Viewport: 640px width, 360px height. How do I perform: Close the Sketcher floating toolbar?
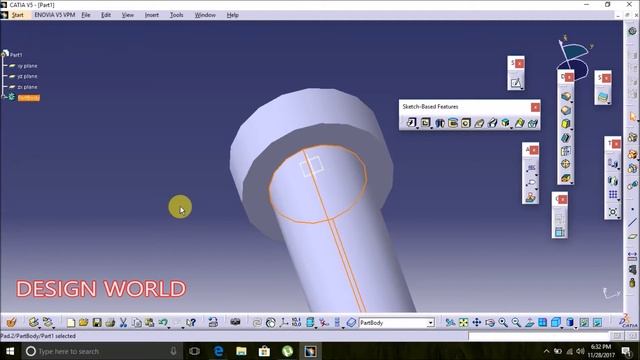(x=519, y=63)
